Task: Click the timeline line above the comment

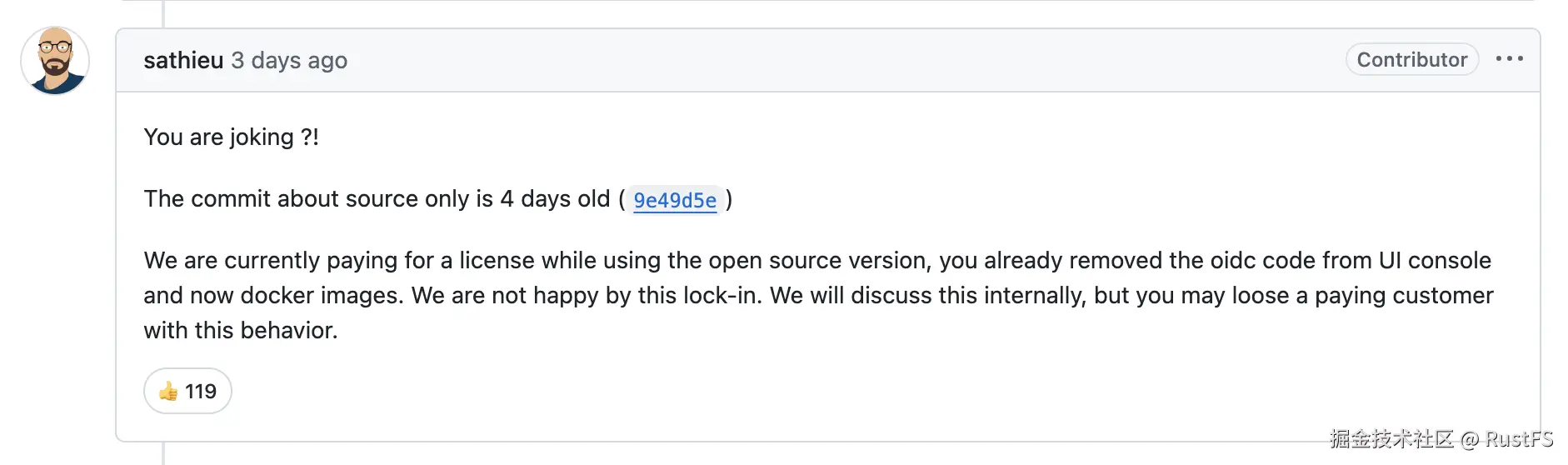Action: (x=163, y=13)
